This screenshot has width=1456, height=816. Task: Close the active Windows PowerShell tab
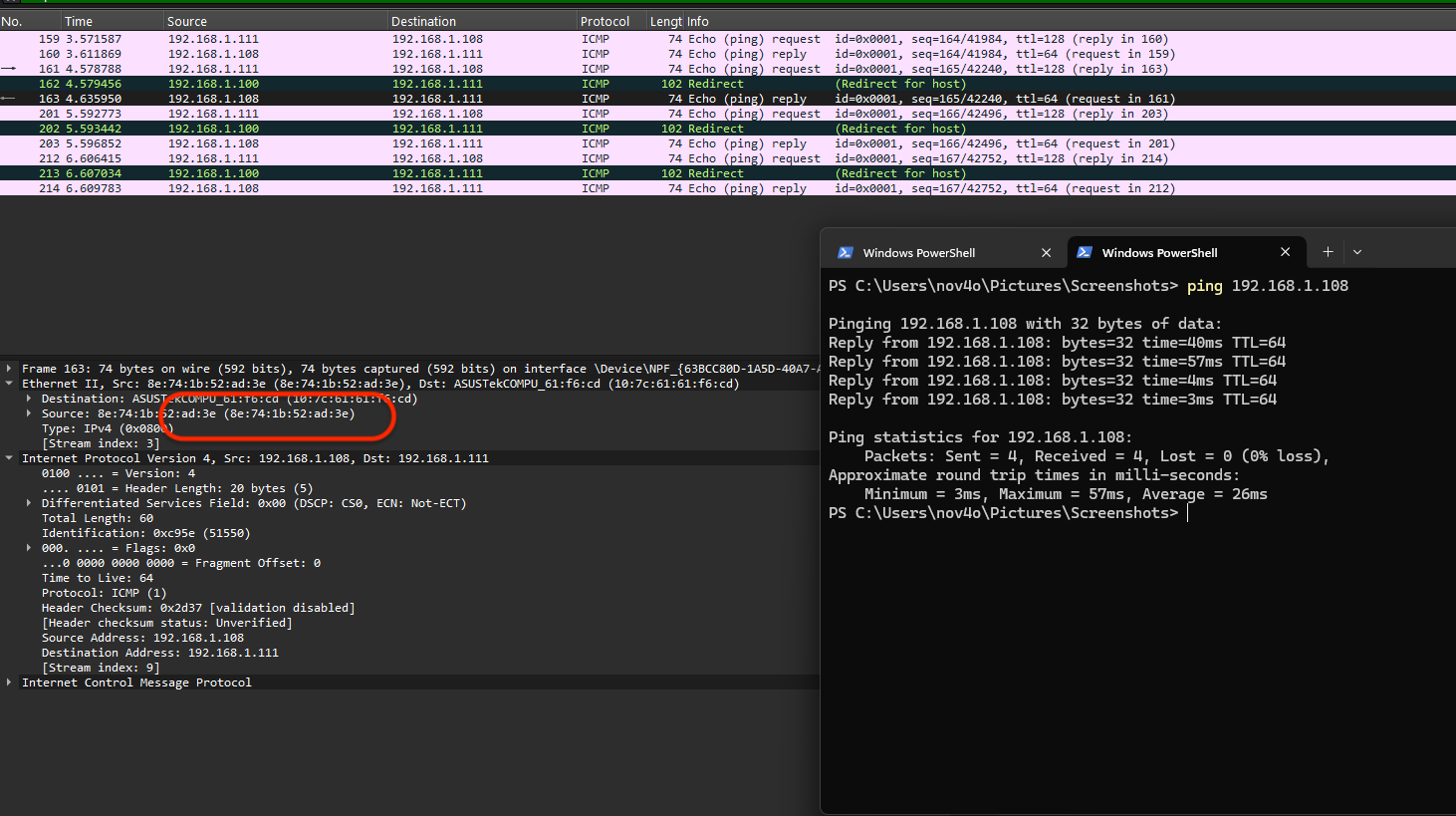click(x=1285, y=252)
